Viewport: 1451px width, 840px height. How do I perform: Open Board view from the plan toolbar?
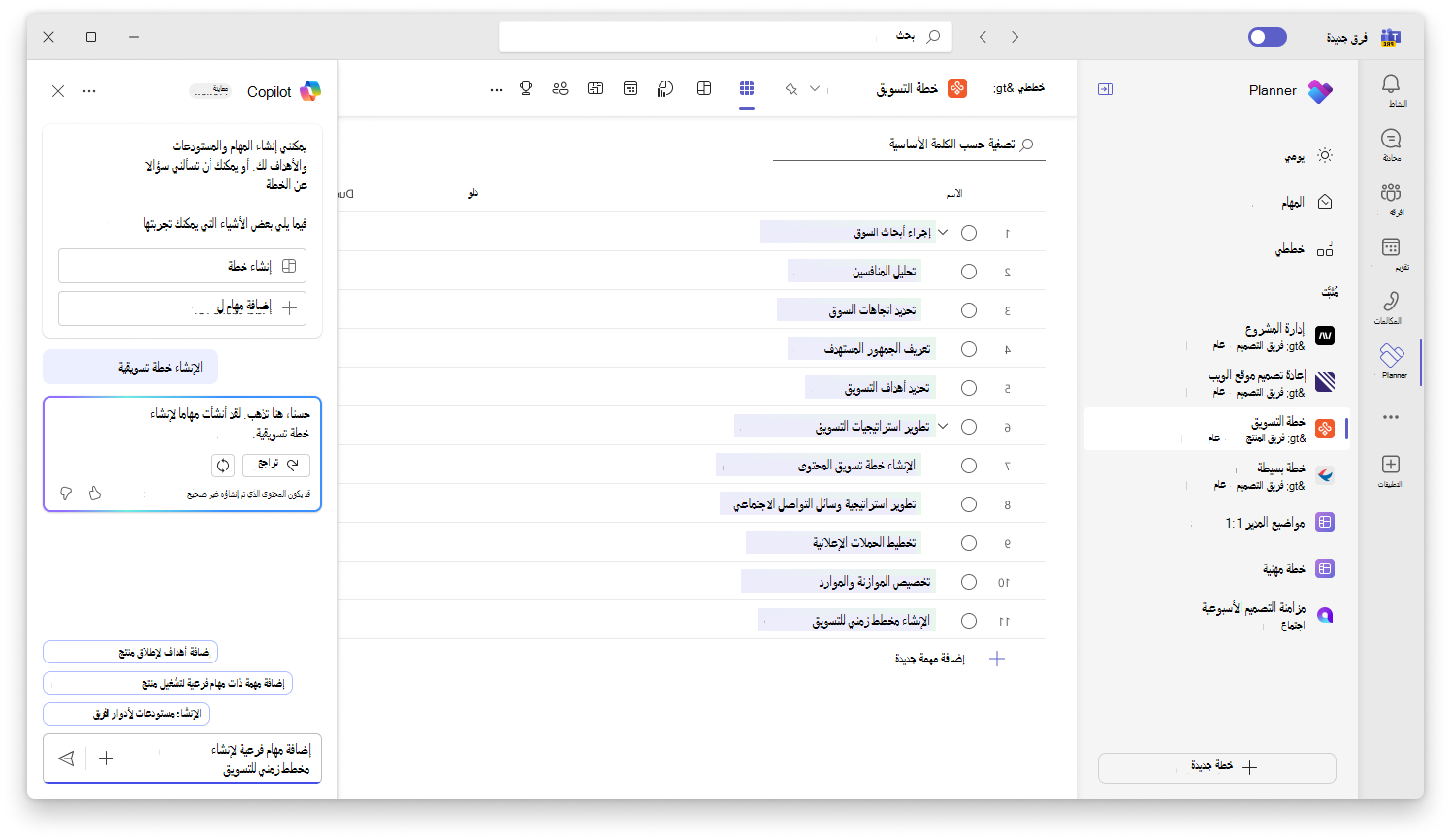[704, 88]
